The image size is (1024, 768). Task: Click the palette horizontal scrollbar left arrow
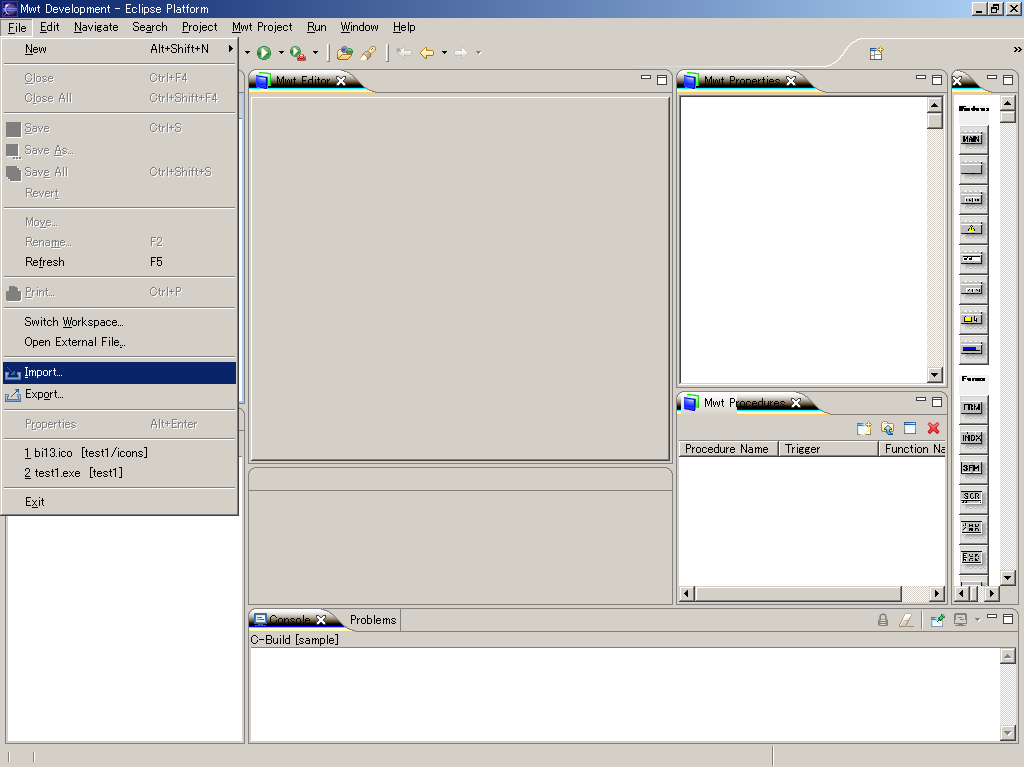pos(960,594)
